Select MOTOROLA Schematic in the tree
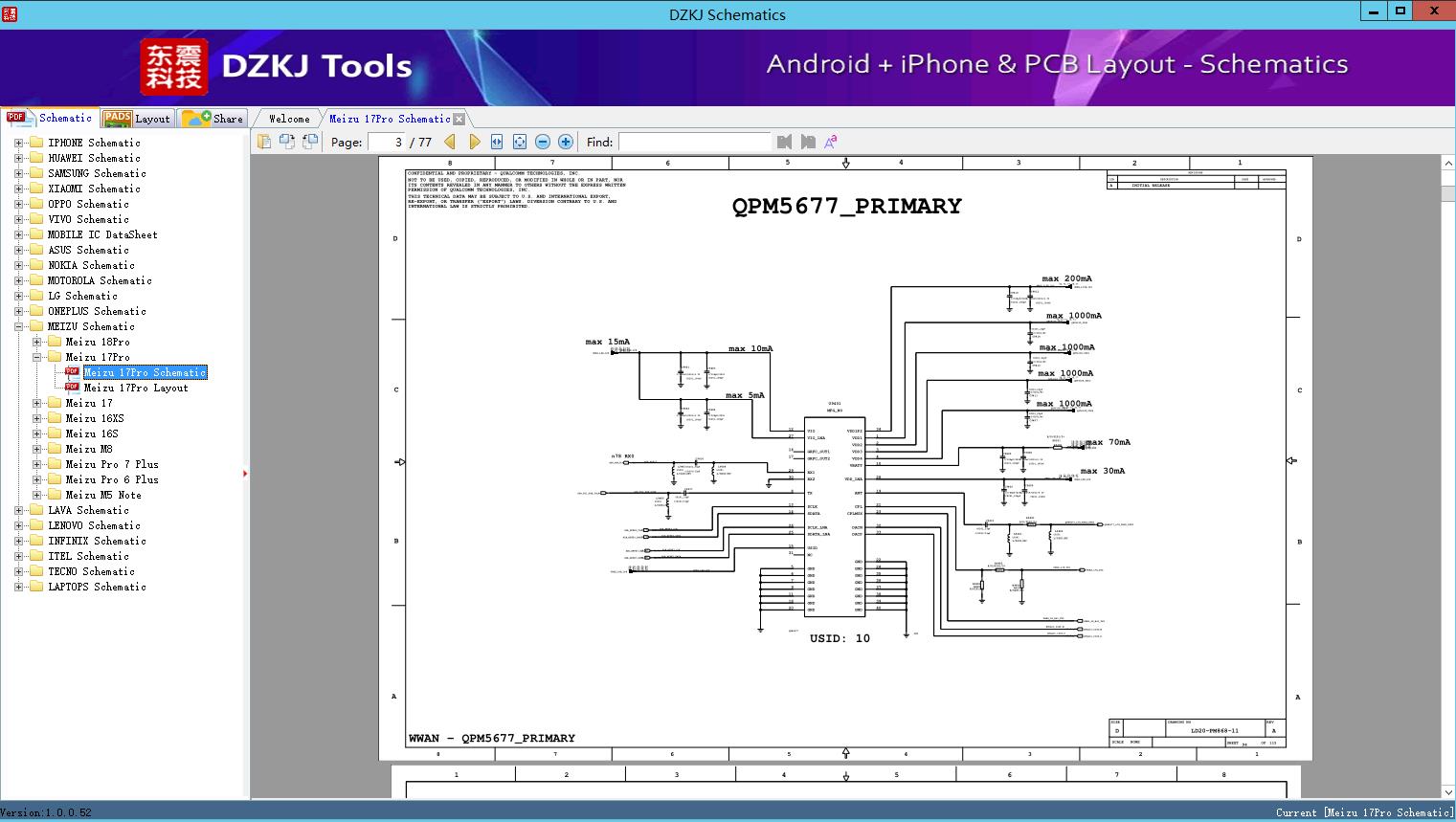This screenshot has height=822, width=1456. pos(100,280)
